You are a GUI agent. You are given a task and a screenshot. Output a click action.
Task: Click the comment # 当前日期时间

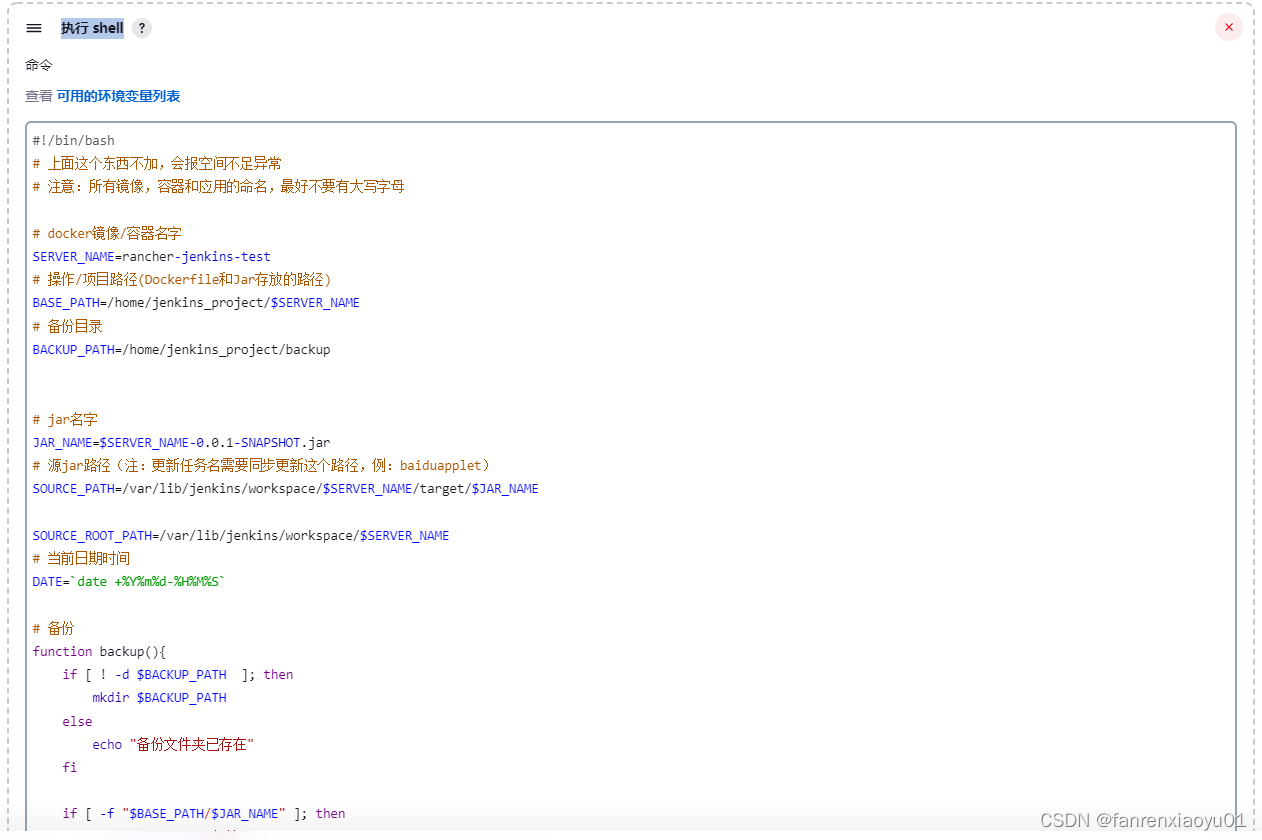pyautogui.click(x=81, y=559)
